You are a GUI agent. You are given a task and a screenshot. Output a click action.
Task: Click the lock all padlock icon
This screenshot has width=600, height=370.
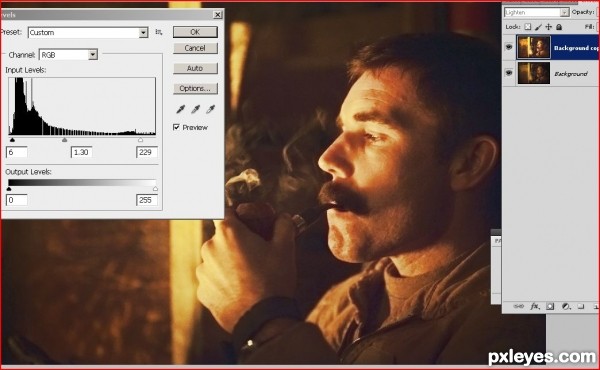pyautogui.click(x=559, y=27)
